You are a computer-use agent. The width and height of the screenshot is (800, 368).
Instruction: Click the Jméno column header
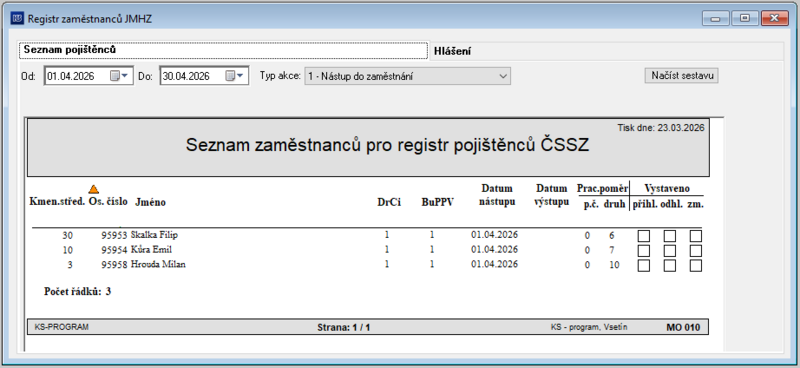click(x=151, y=203)
